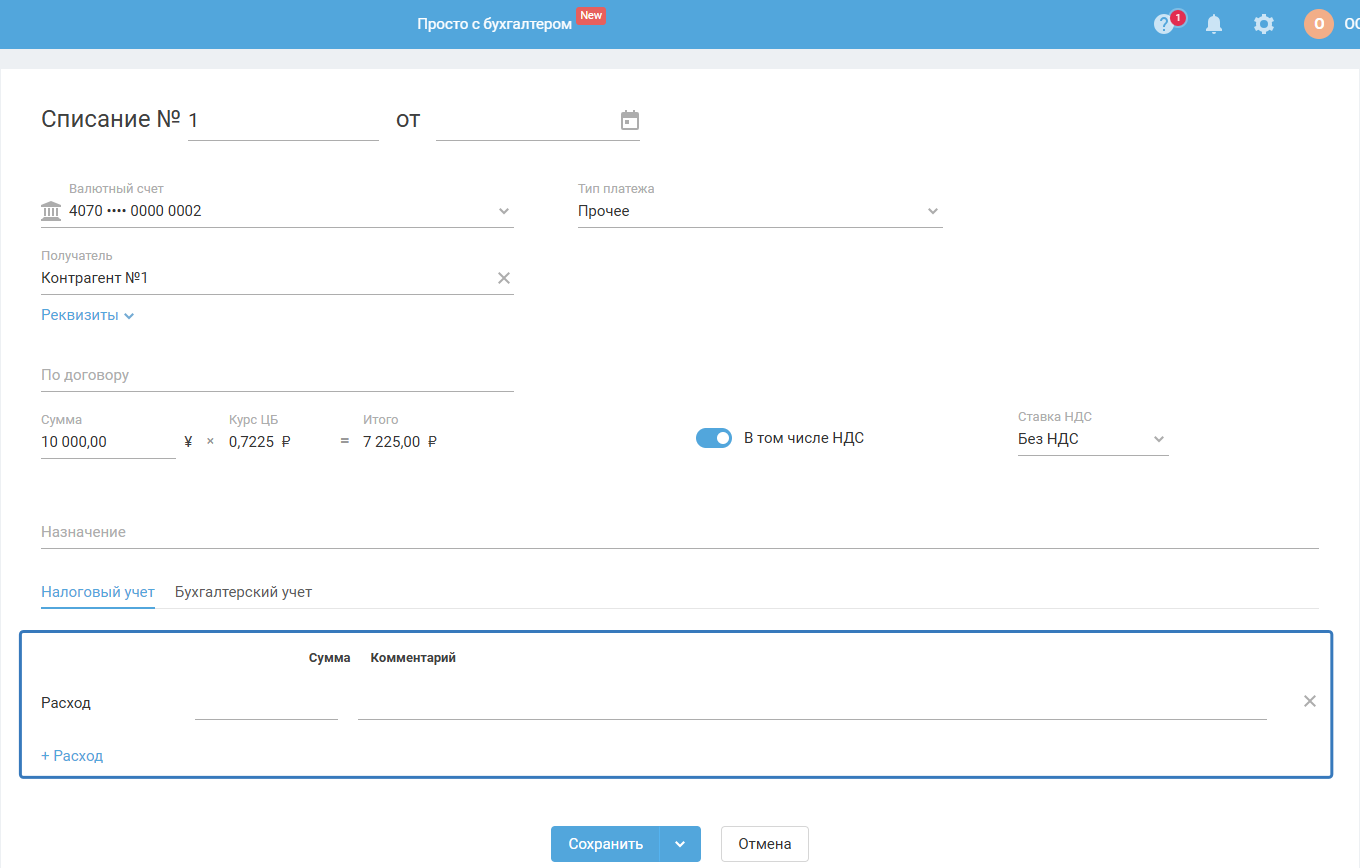Open the help question mark icon
Image resolution: width=1360 pixels, height=868 pixels.
[1164, 24]
